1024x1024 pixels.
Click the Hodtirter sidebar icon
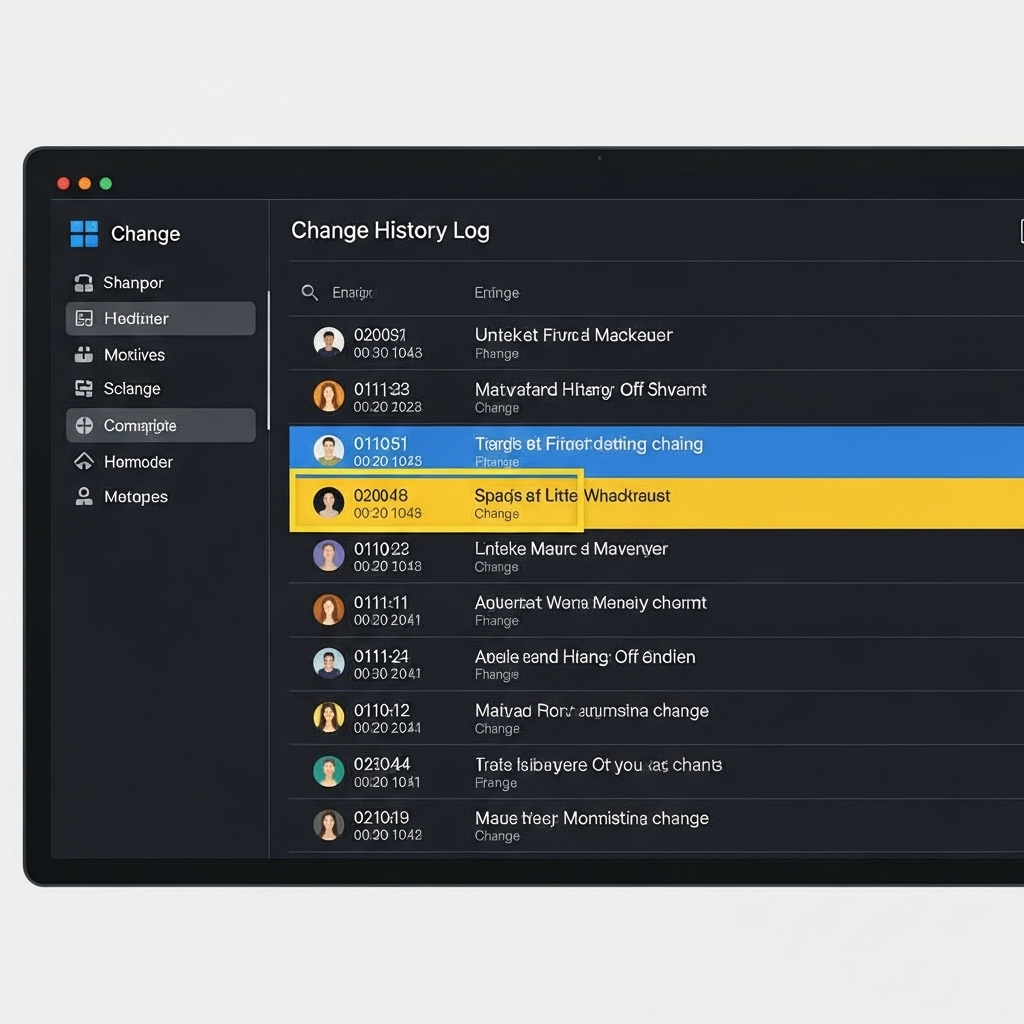[84, 319]
